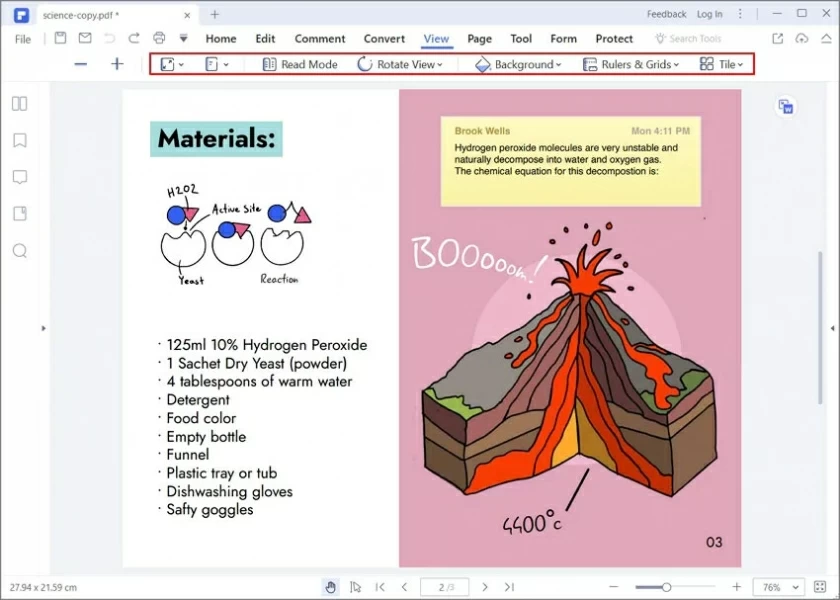Switch to Read Mode
The height and width of the screenshot is (600, 840).
298,64
